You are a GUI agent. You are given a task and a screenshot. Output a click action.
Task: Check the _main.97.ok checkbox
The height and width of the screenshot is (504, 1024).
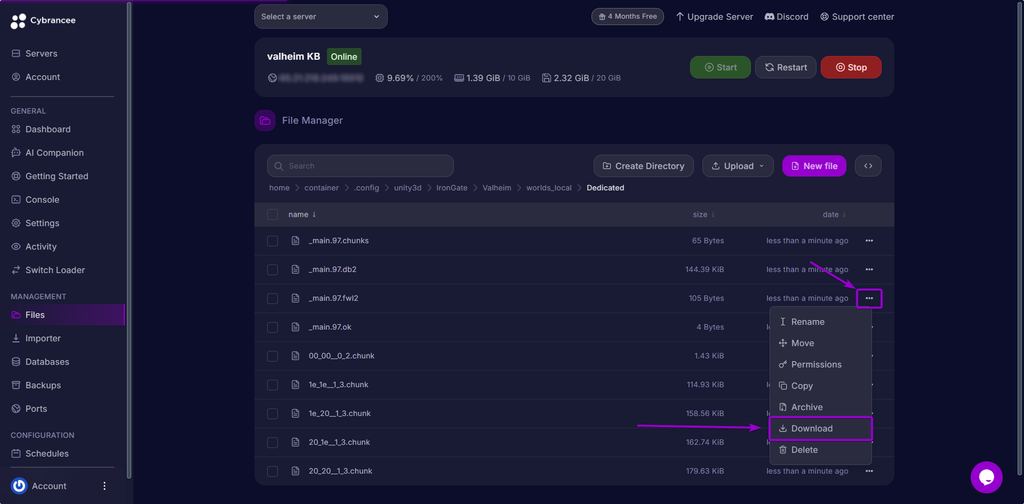(272, 327)
